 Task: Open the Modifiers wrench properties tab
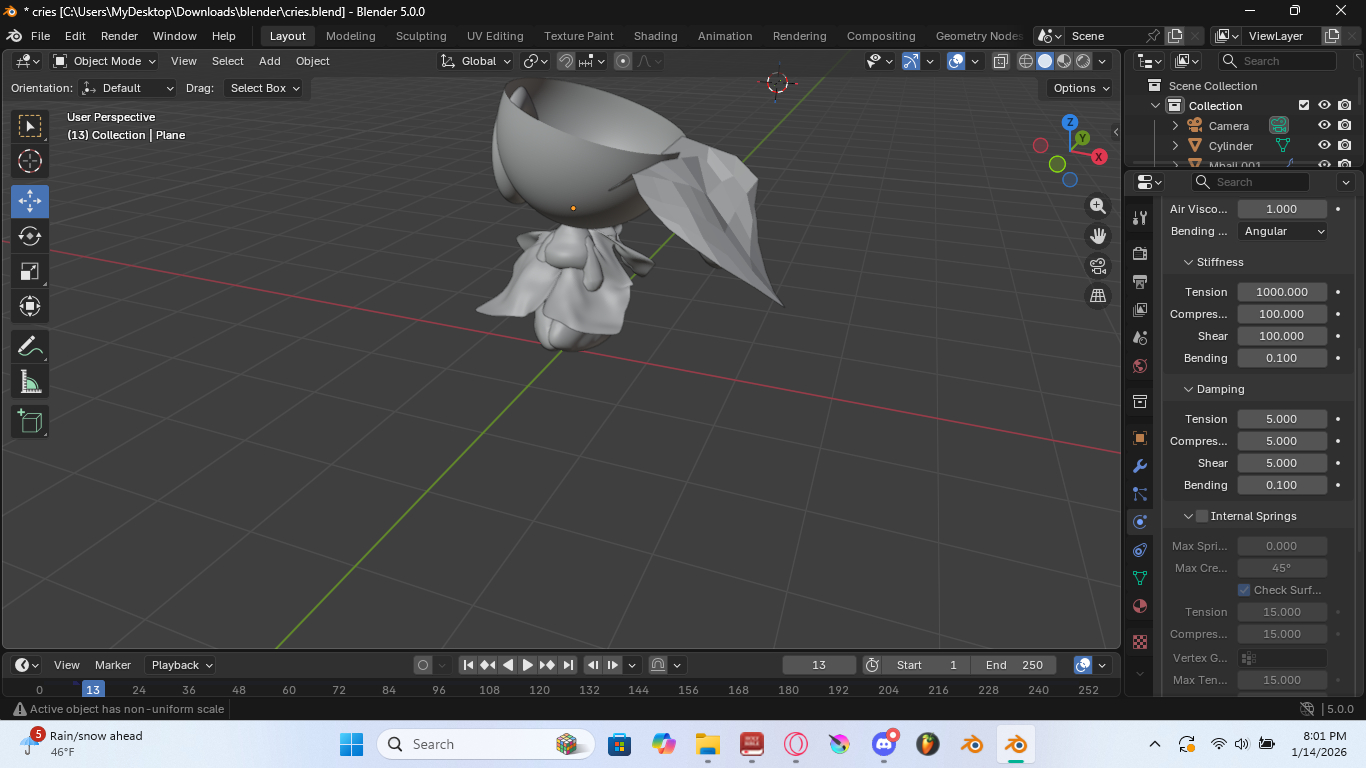pos(1139,466)
